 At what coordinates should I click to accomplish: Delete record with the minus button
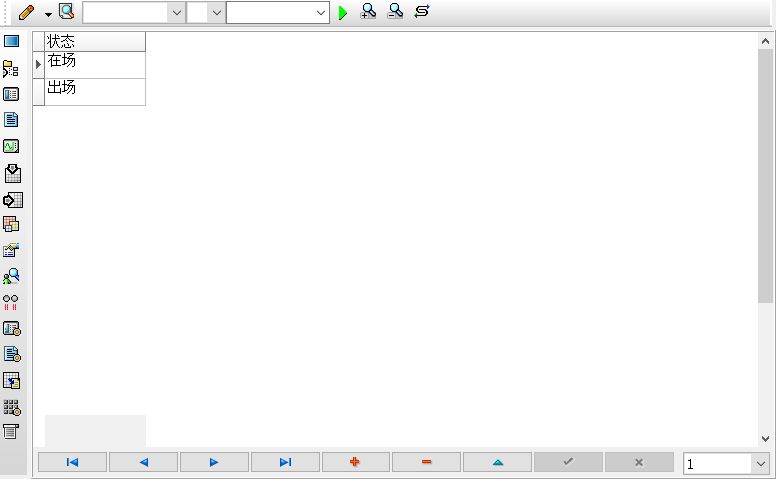click(427, 462)
